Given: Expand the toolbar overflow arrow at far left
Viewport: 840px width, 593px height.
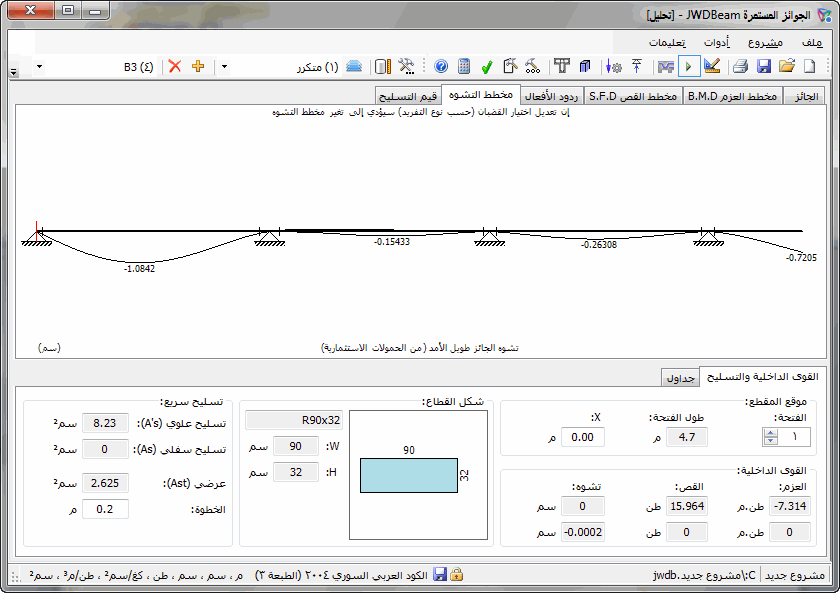Looking at the screenshot, I should (x=13, y=73).
